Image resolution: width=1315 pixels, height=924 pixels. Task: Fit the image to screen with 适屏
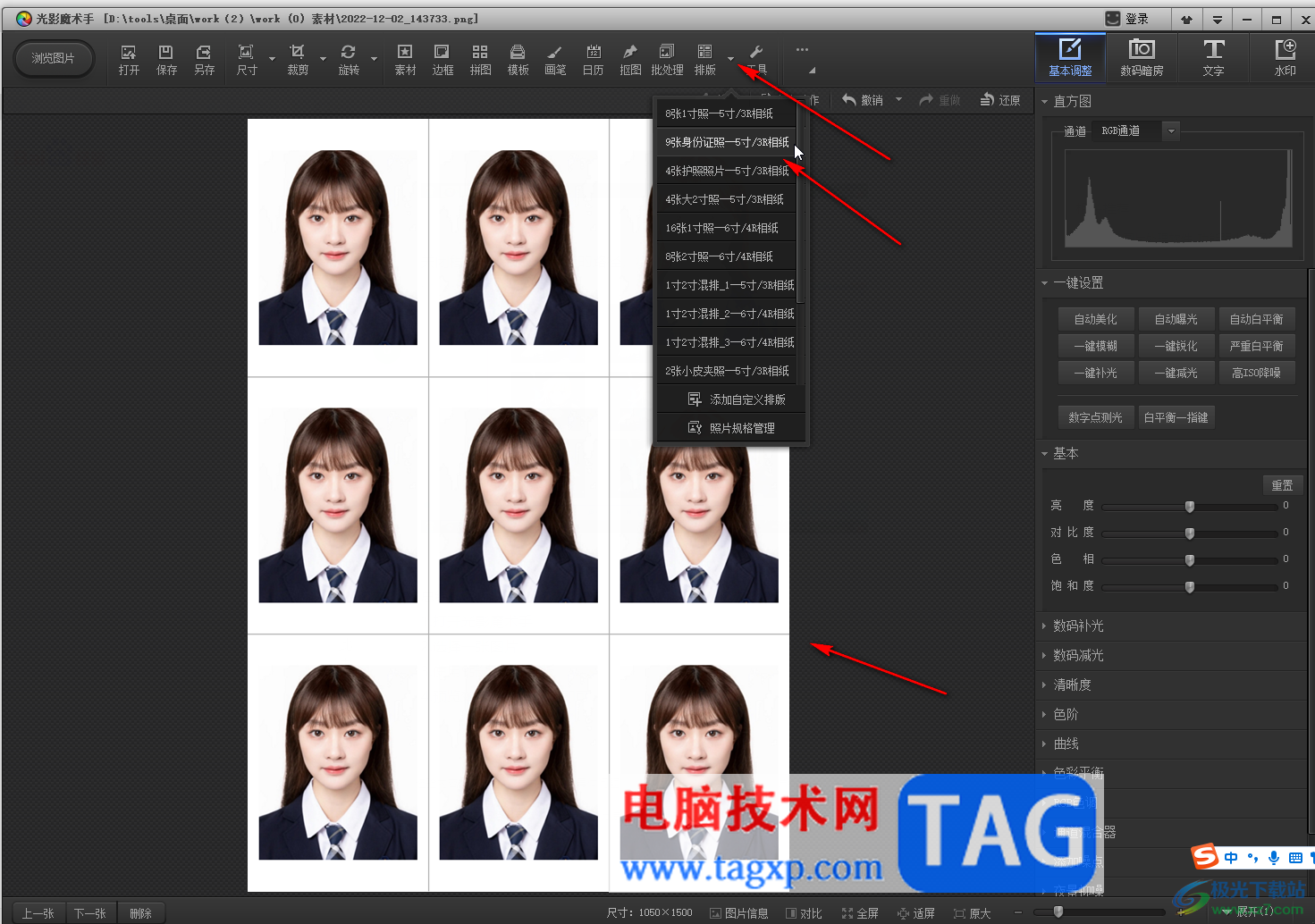tap(916, 913)
